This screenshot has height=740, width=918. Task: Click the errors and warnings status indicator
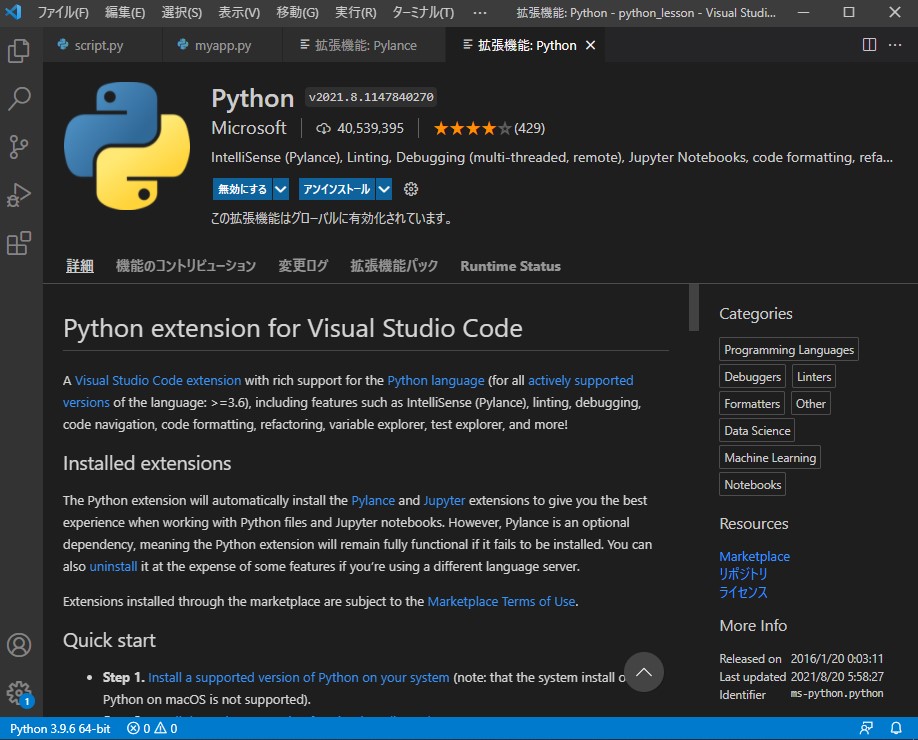coord(152,728)
